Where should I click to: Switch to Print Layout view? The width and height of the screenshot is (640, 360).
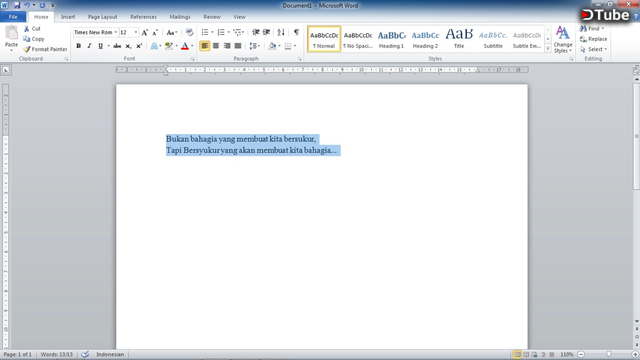tap(517, 354)
